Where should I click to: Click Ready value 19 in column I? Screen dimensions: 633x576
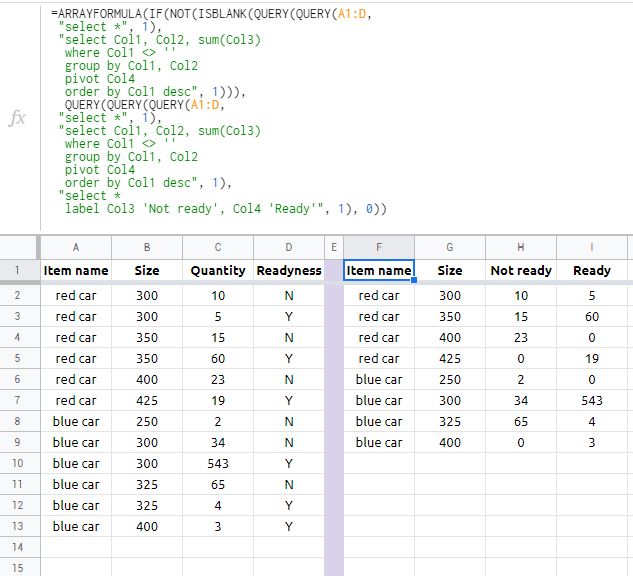[x=592, y=358]
